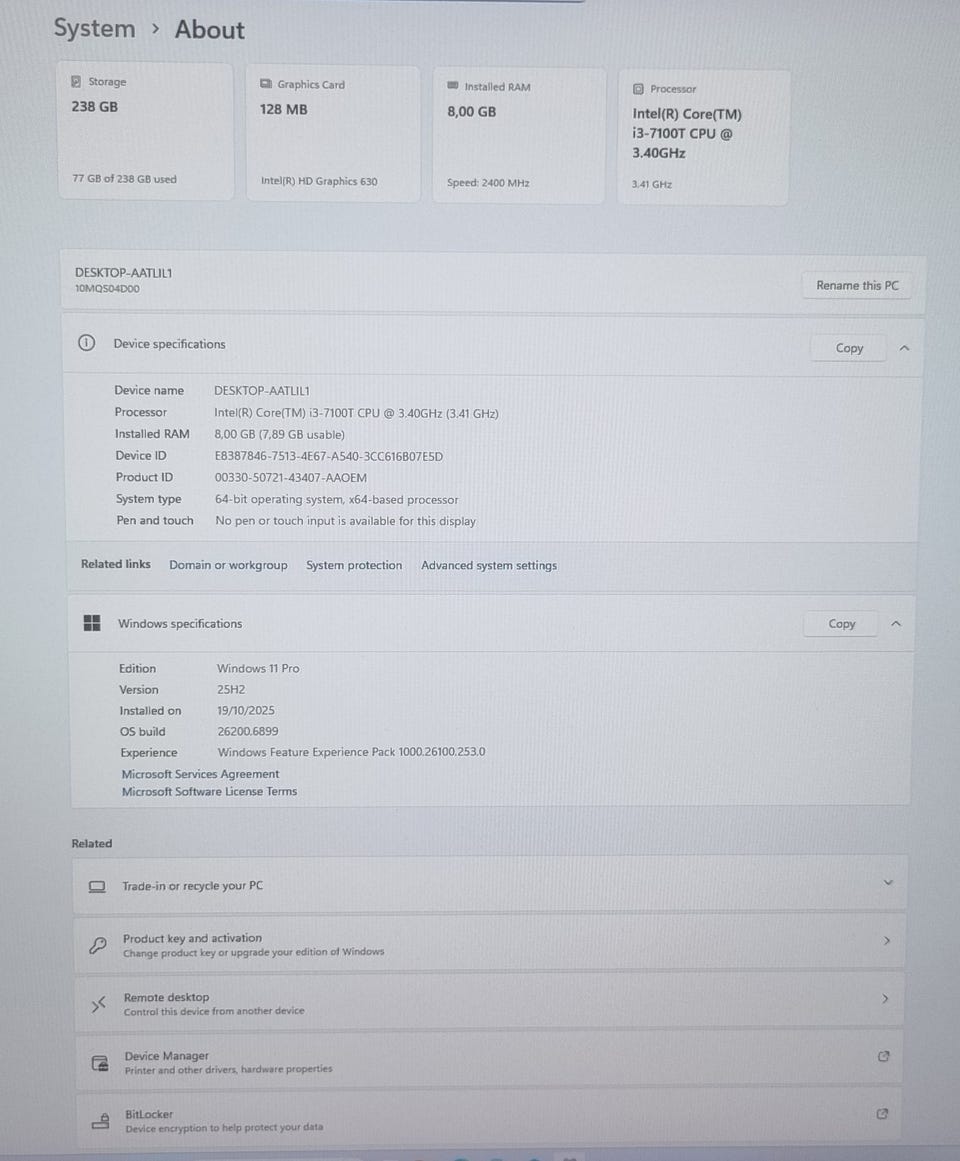Open Advanced system settings link
960x1161 pixels.
tap(489, 565)
